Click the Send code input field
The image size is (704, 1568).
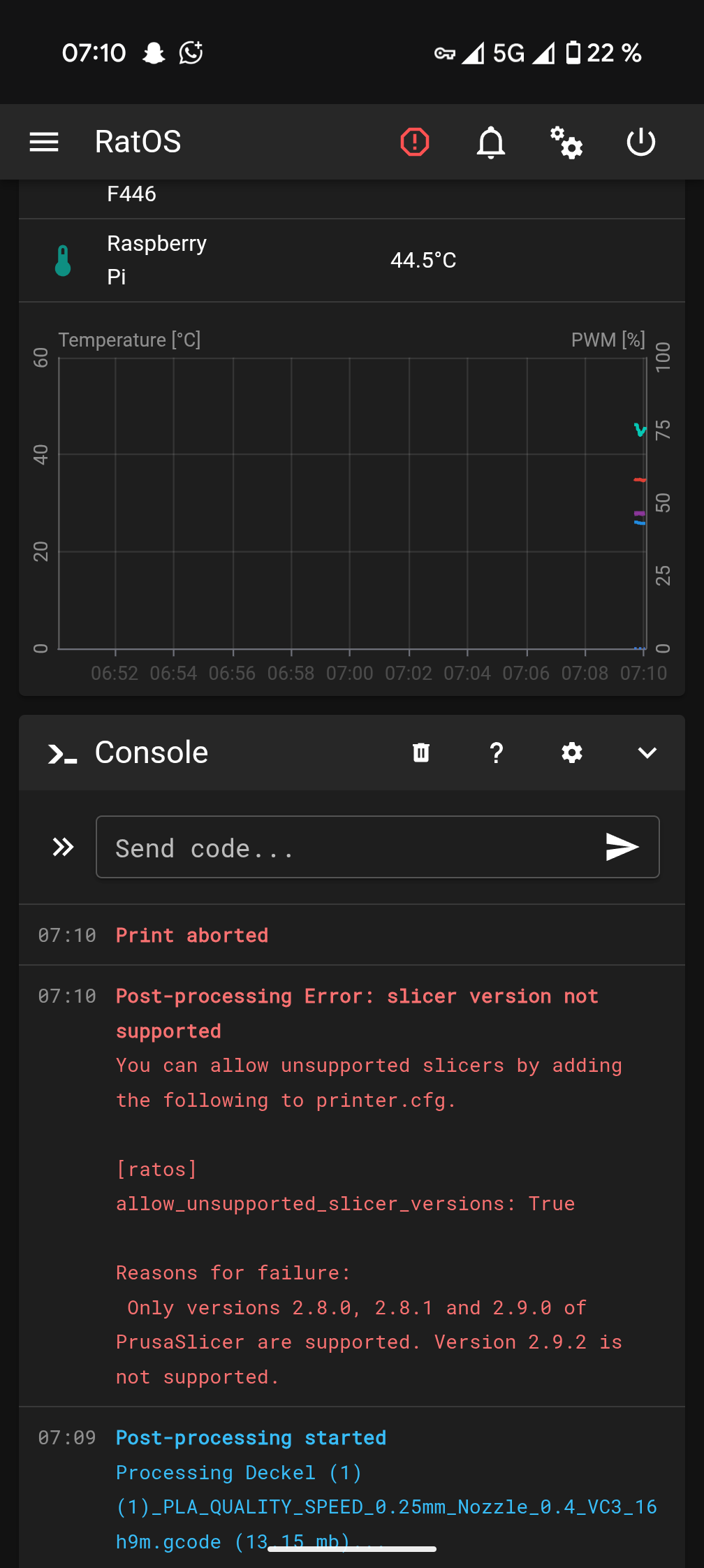pyautogui.click(x=378, y=847)
